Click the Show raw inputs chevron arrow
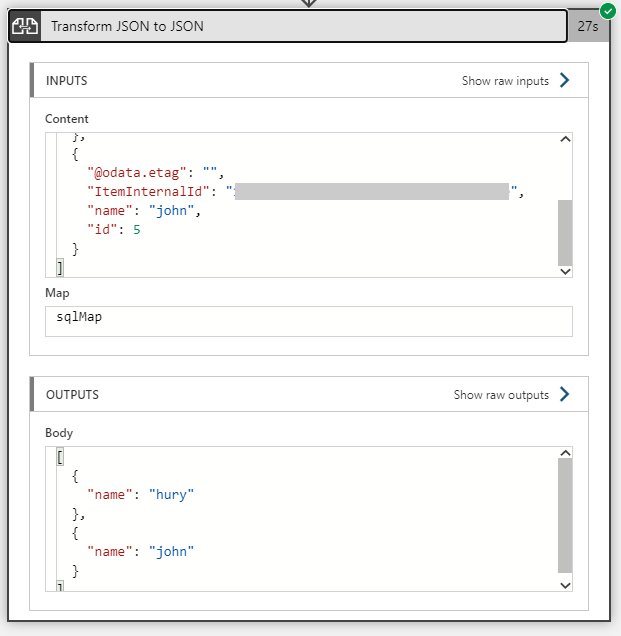Image resolution: width=621 pixels, height=636 pixels. click(x=565, y=81)
